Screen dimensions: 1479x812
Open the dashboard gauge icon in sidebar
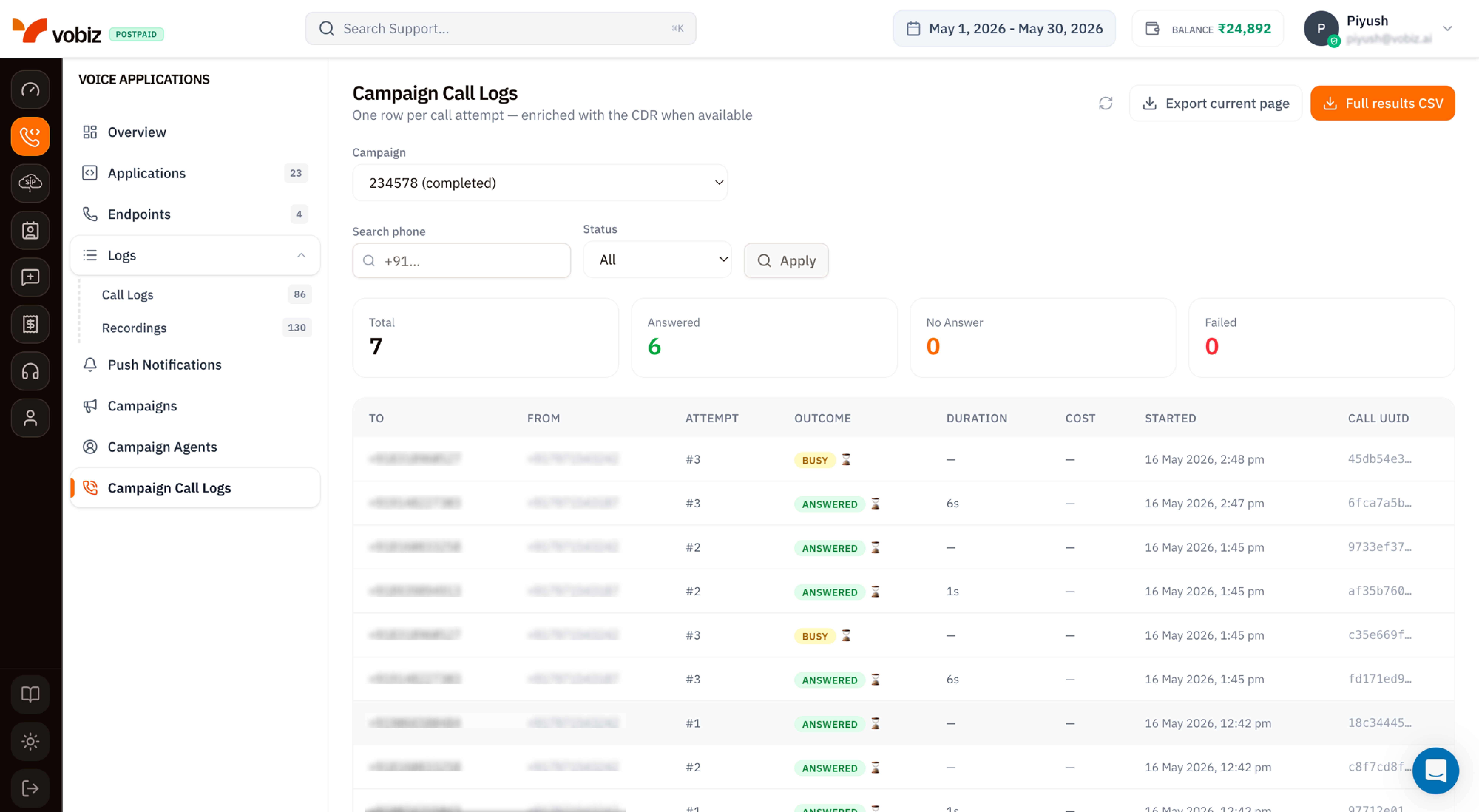(x=31, y=90)
